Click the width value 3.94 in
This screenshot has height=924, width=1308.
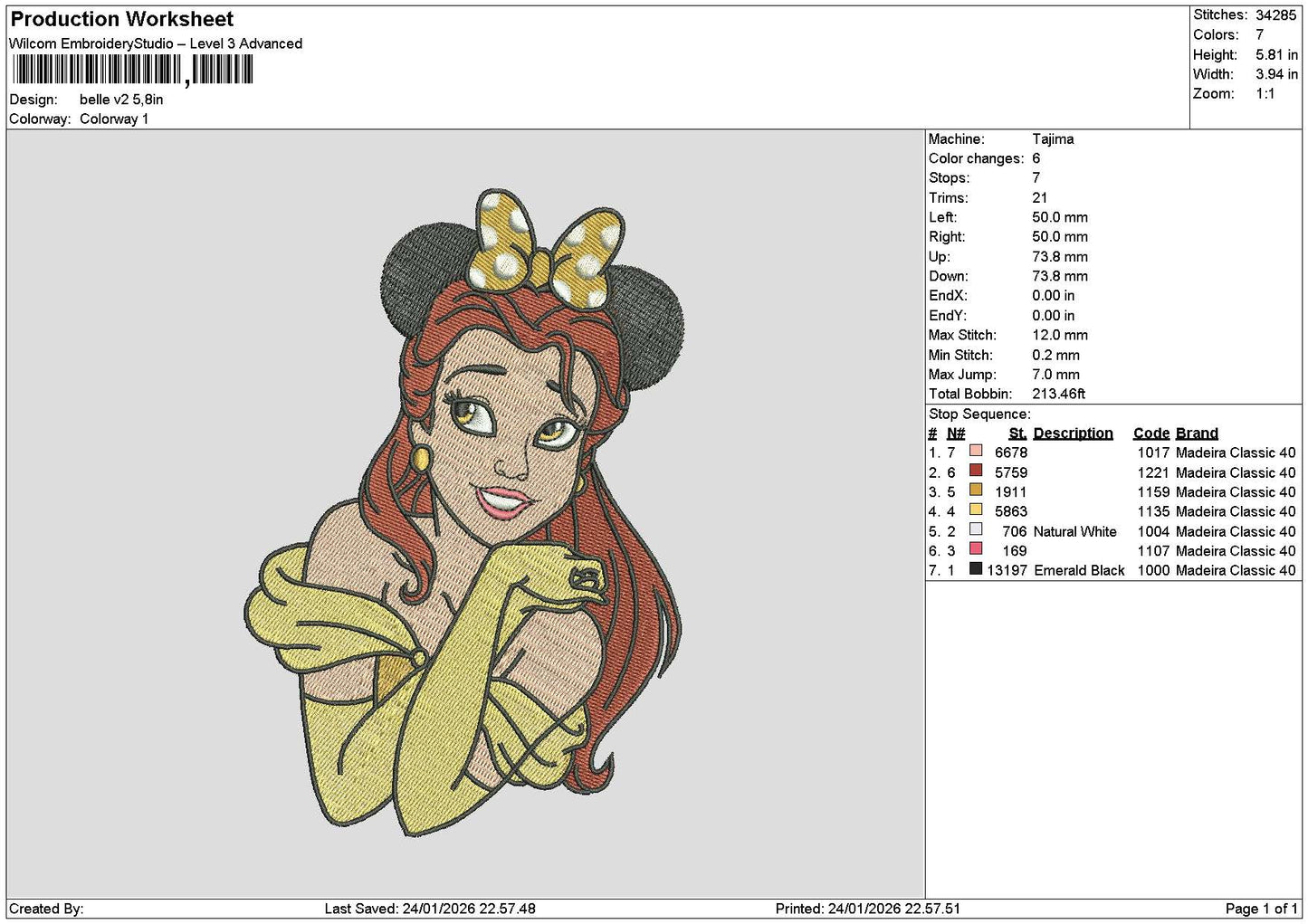pyautogui.click(x=1277, y=74)
